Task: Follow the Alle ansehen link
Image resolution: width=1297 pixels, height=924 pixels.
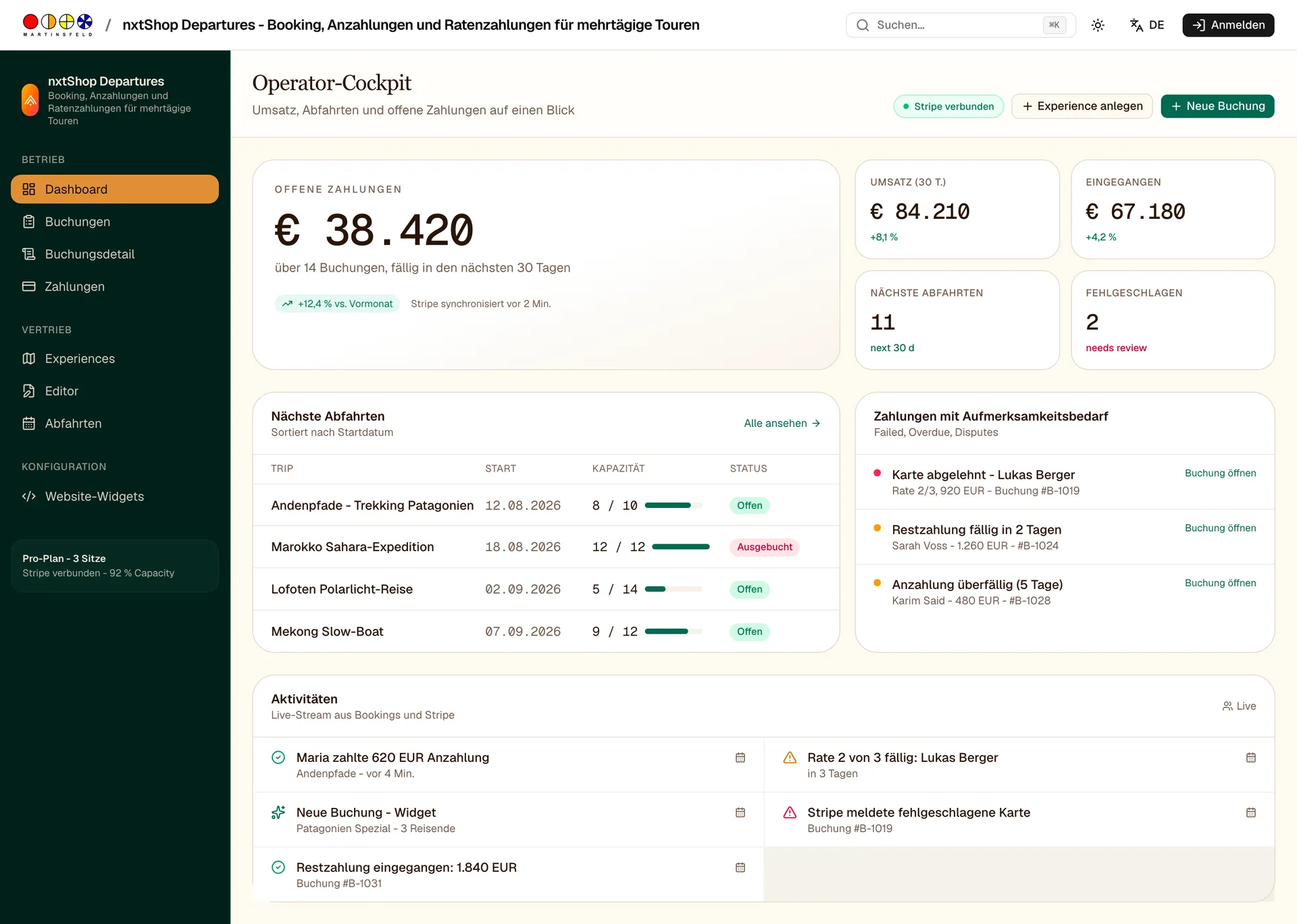Action: pos(782,423)
